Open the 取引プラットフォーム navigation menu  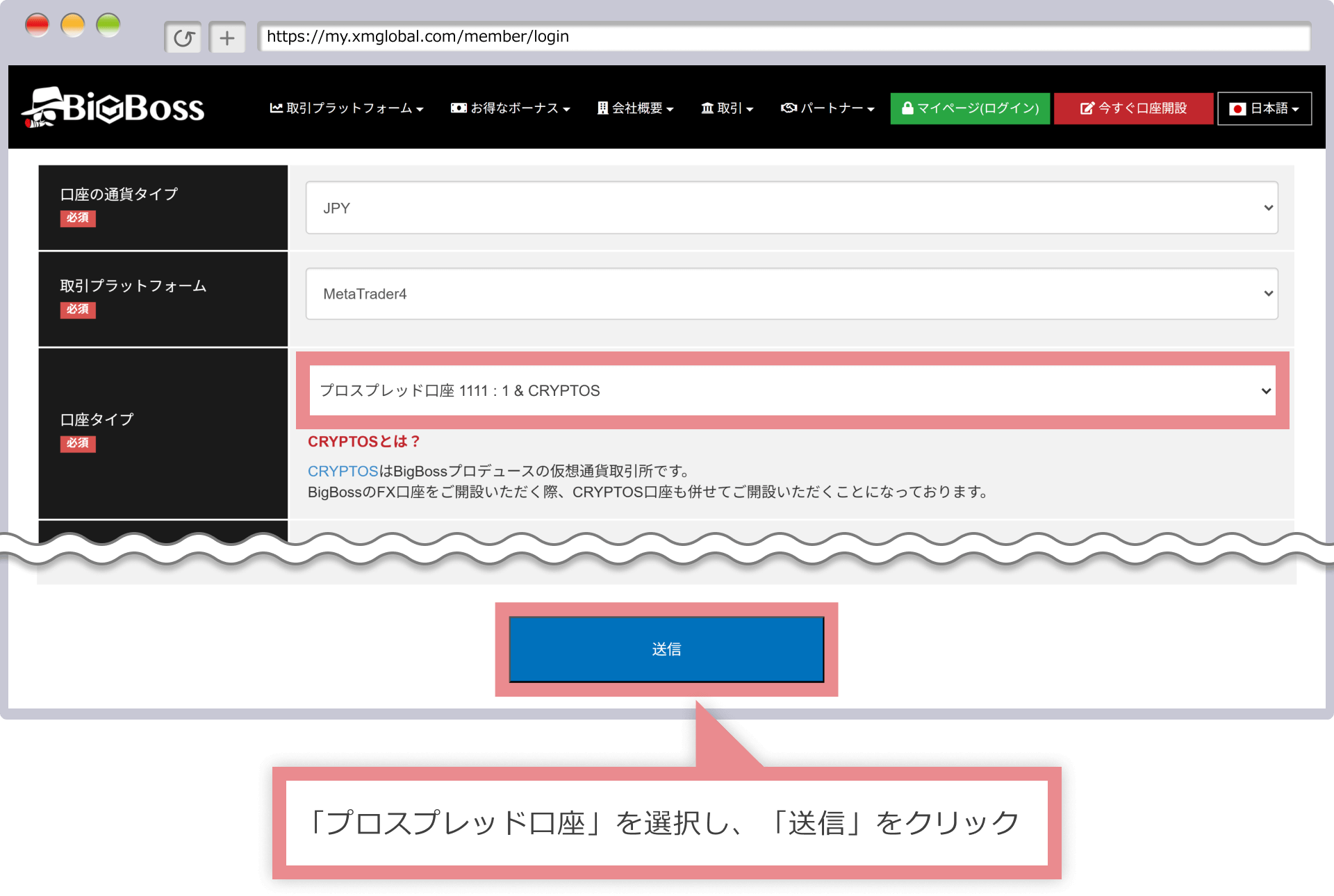click(346, 108)
